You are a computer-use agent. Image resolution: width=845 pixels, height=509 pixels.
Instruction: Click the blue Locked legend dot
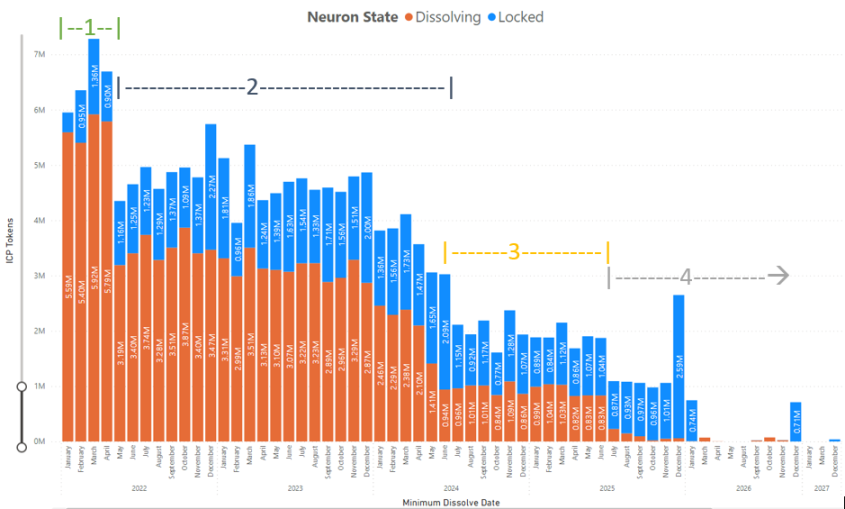click(x=491, y=18)
